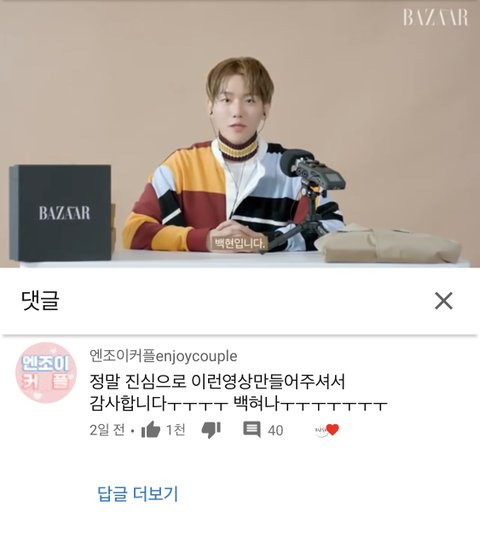Click the 1천 like count
Screen dimensions: 480x535
coord(176,430)
